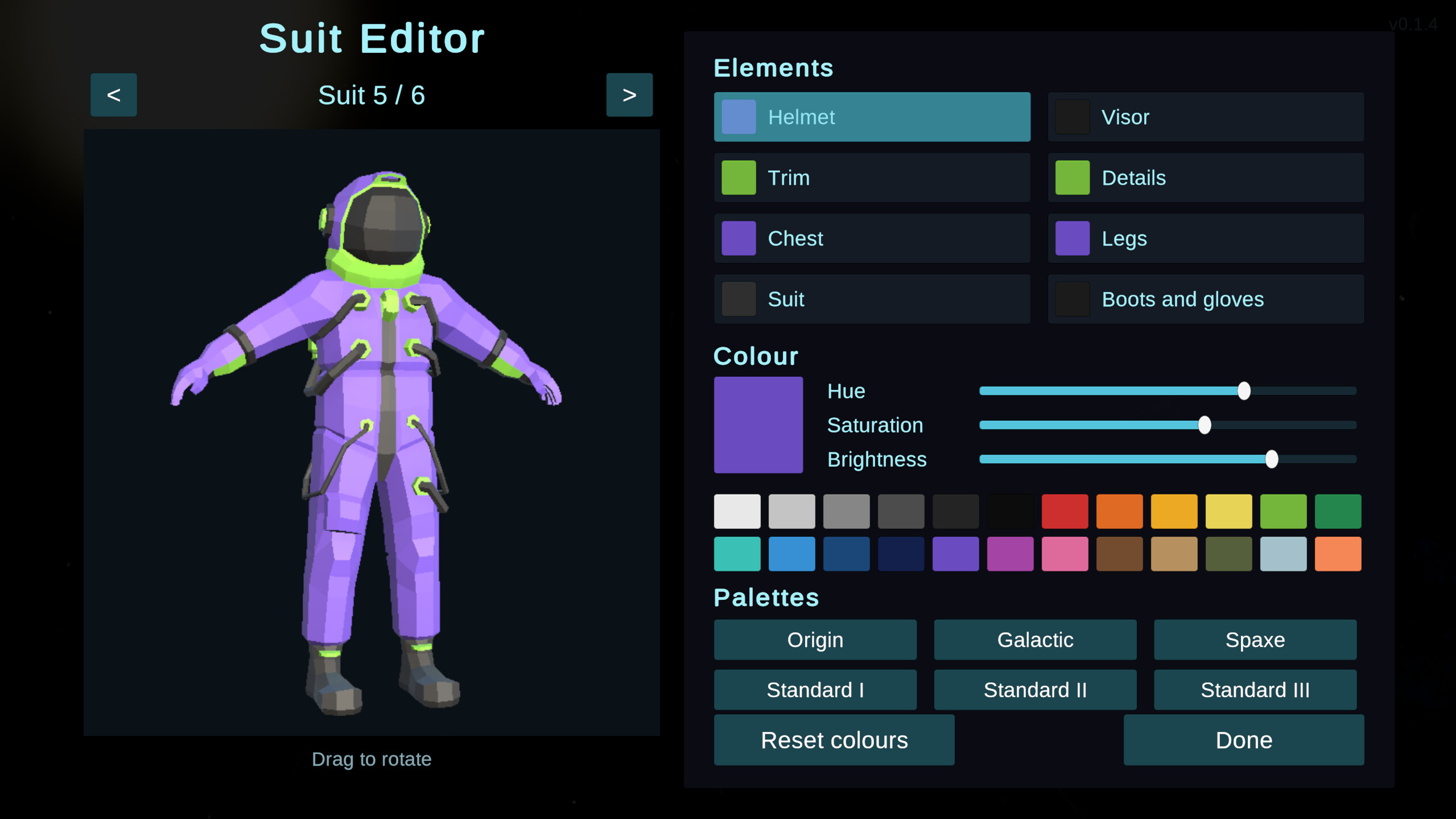Screen dimensions: 1456x819
Task: Pick the tan colour swatch
Action: 1174,553
